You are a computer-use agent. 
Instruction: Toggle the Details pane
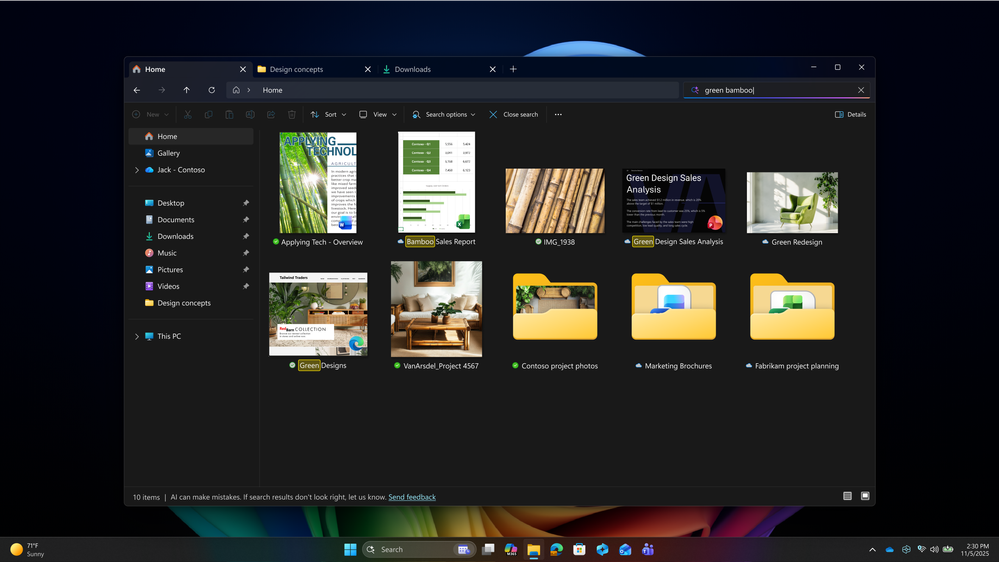click(850, 115)
